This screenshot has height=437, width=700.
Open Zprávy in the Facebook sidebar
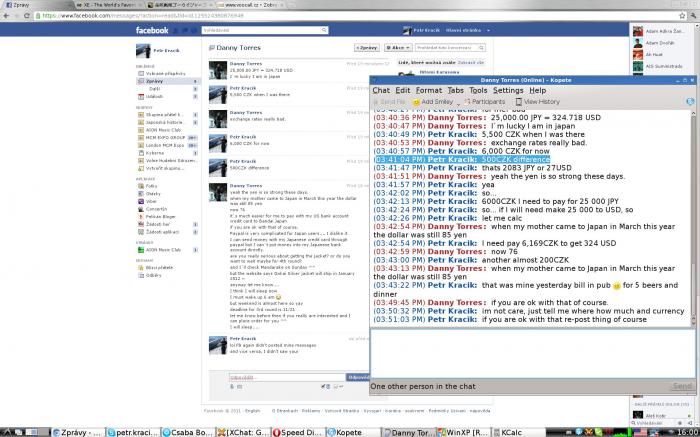(168, 81)
